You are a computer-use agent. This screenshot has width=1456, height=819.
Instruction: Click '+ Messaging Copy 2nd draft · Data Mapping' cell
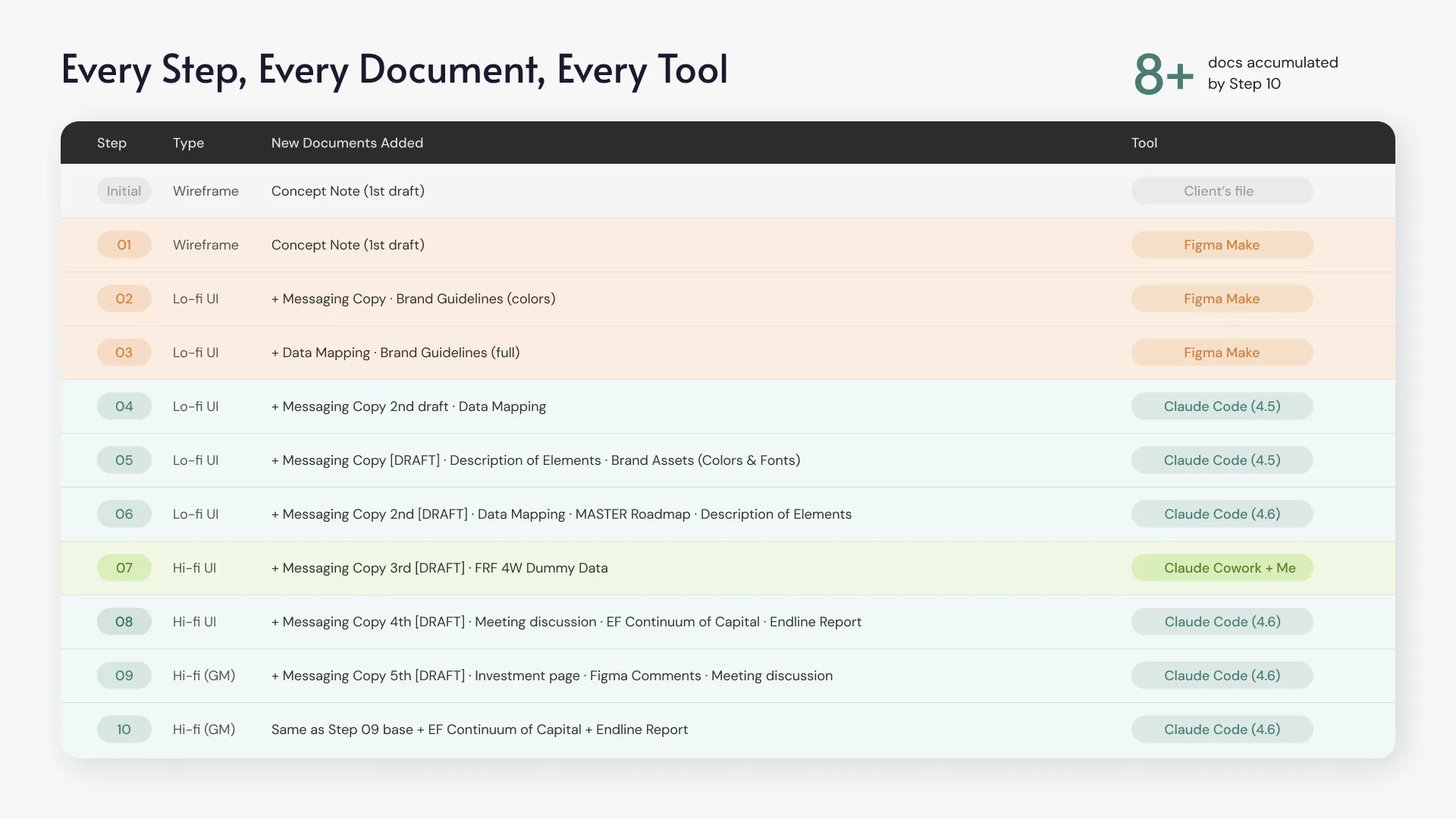pos(409,406)
